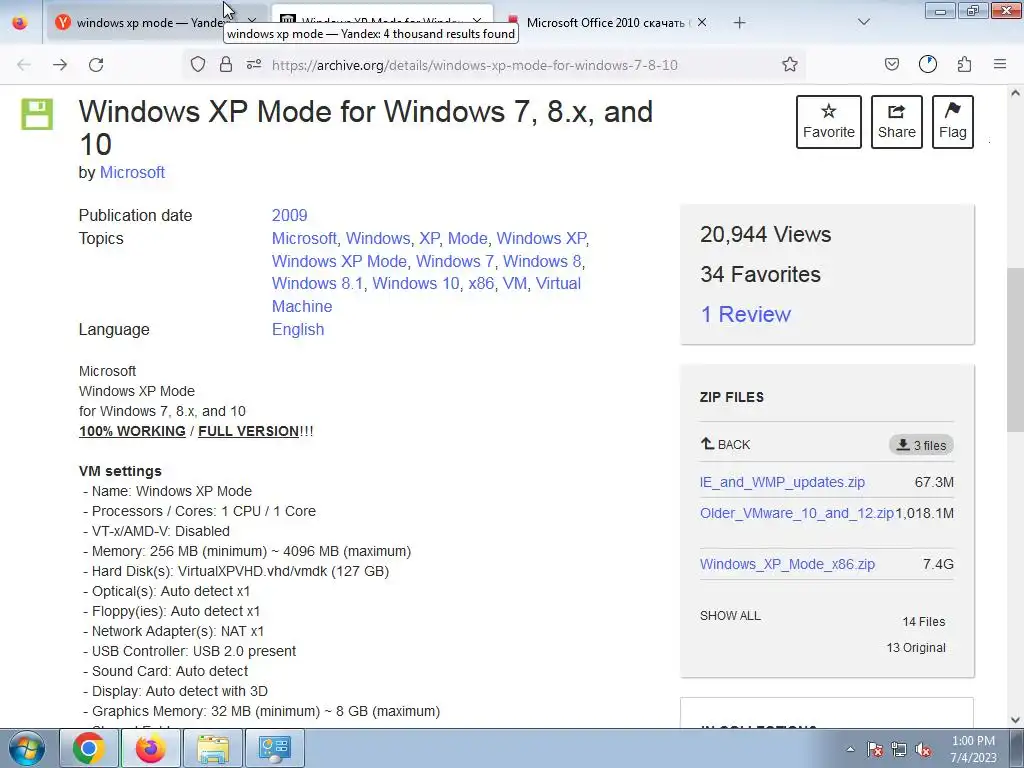Click the FULL VERSION text
The width and height of the screenshot is (1024, 768).
(x=248, y=432)
